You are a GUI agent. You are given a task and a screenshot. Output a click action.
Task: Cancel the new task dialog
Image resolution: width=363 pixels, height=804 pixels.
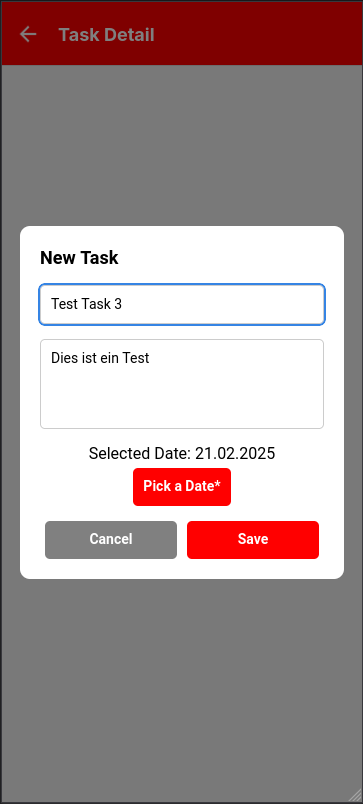click(111, 539)
